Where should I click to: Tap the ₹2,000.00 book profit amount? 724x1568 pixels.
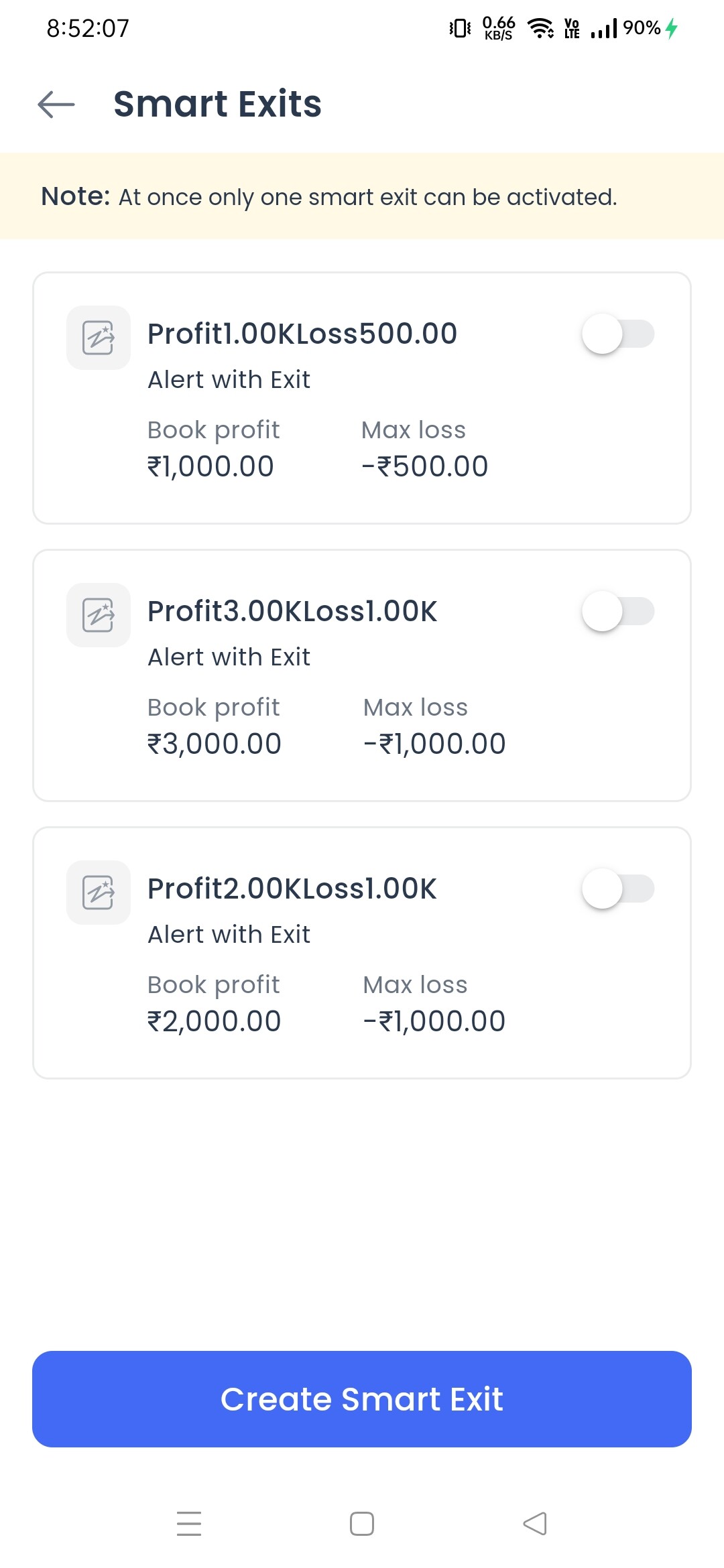[x=215, y=1021]
